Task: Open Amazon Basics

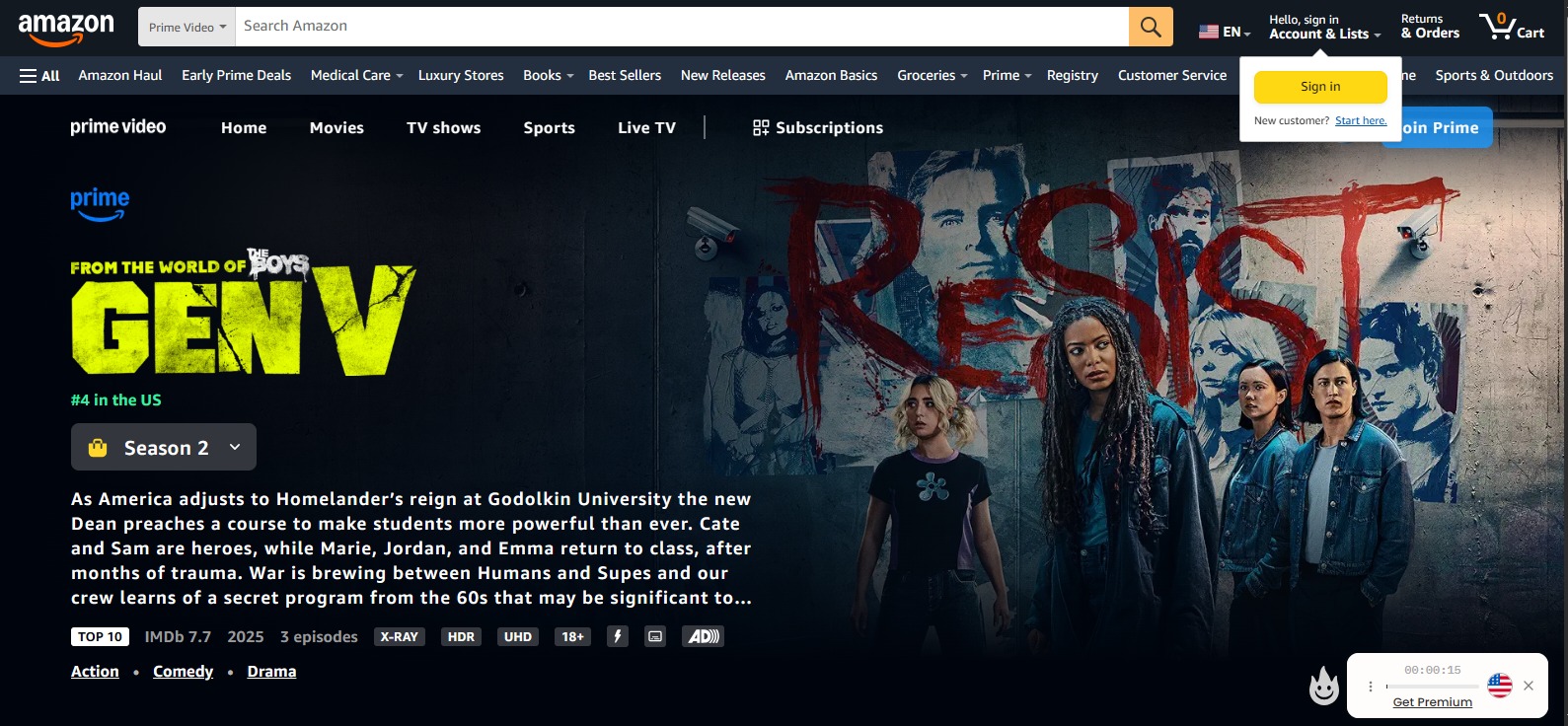Action: 831,75
